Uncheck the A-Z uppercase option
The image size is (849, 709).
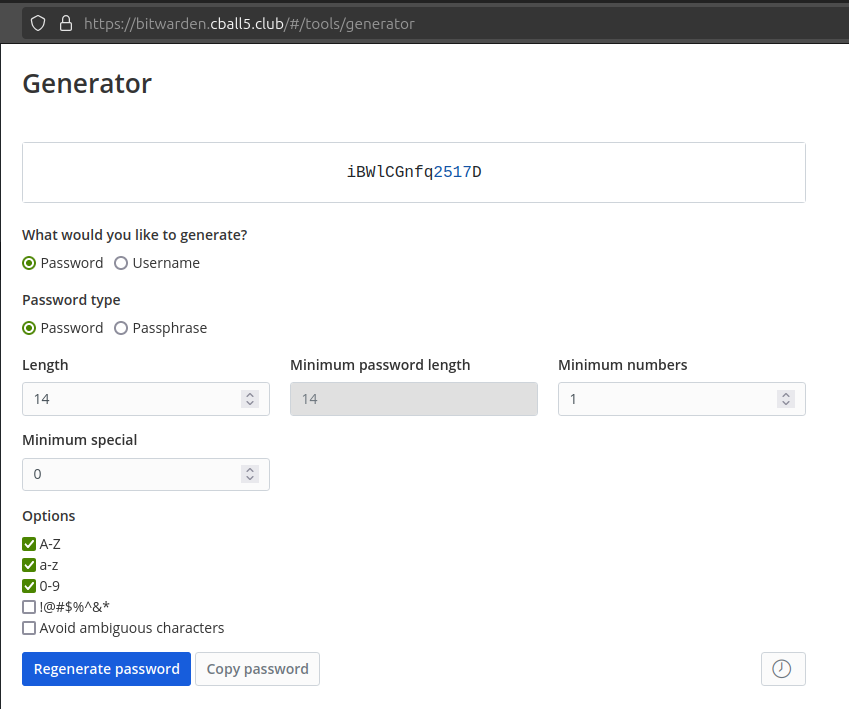coord(29,544)
